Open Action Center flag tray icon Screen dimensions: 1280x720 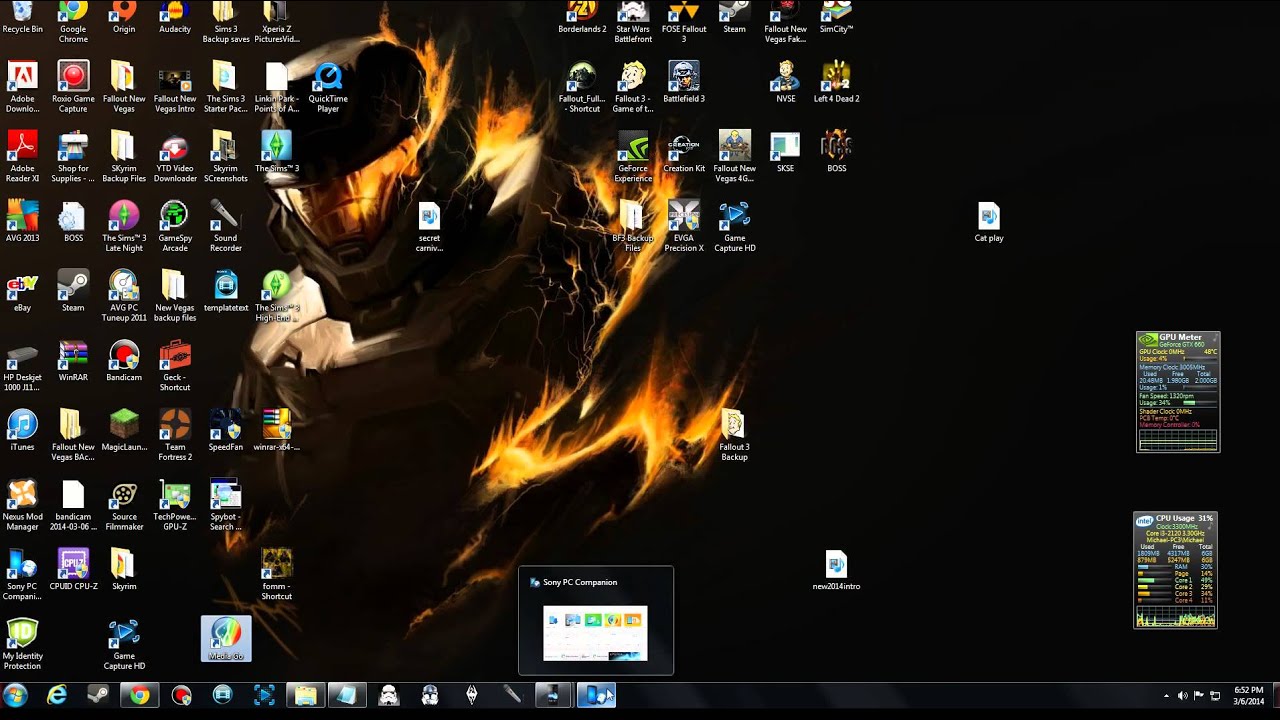click(1198, 696)
